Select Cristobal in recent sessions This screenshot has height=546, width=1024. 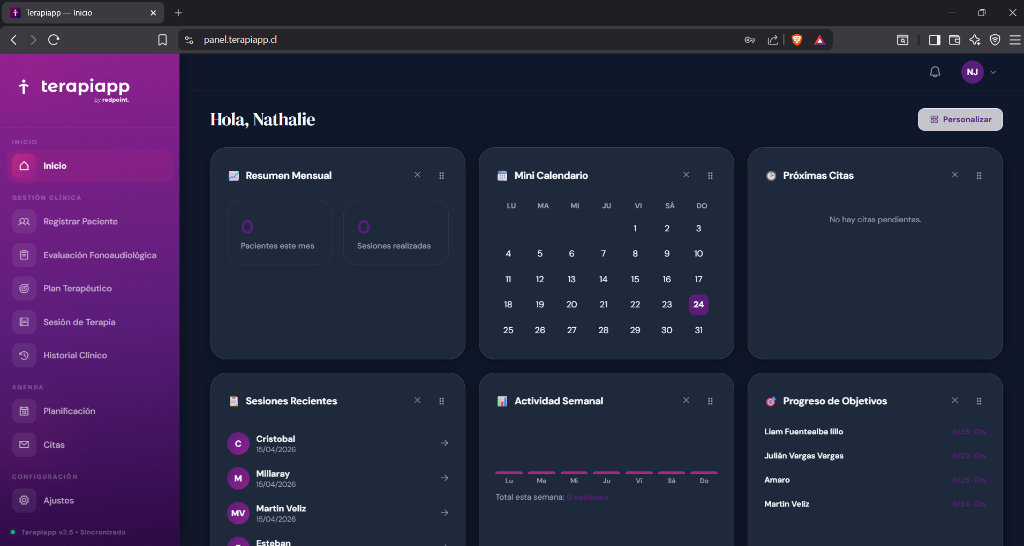click(x=338, y=443)
